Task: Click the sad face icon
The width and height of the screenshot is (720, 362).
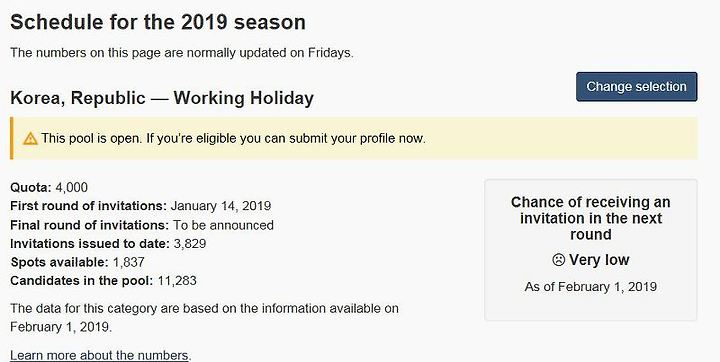Action: (558, 260)
